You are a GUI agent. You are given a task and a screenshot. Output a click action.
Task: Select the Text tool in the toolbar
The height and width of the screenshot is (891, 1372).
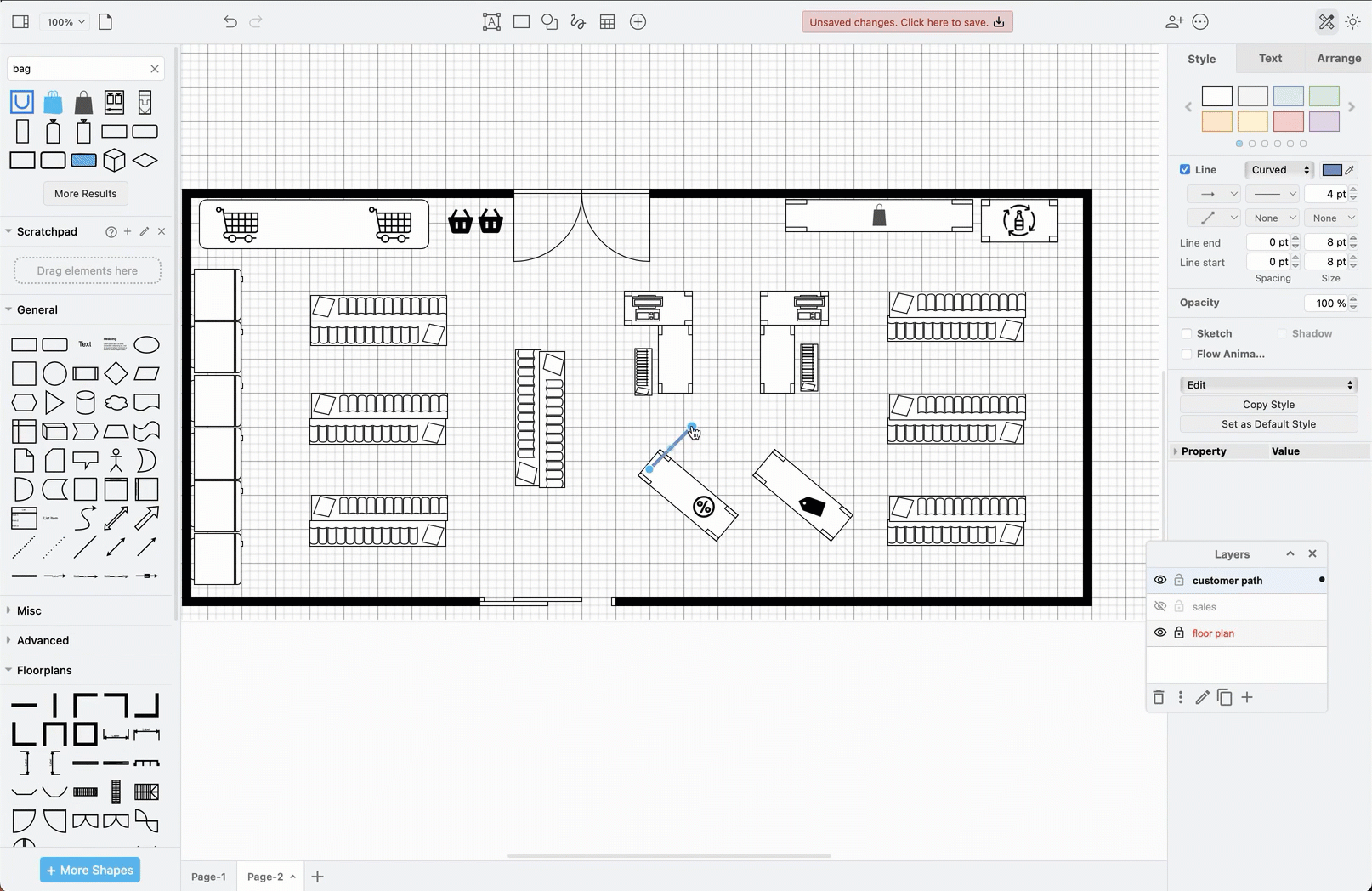click(491, 21)
